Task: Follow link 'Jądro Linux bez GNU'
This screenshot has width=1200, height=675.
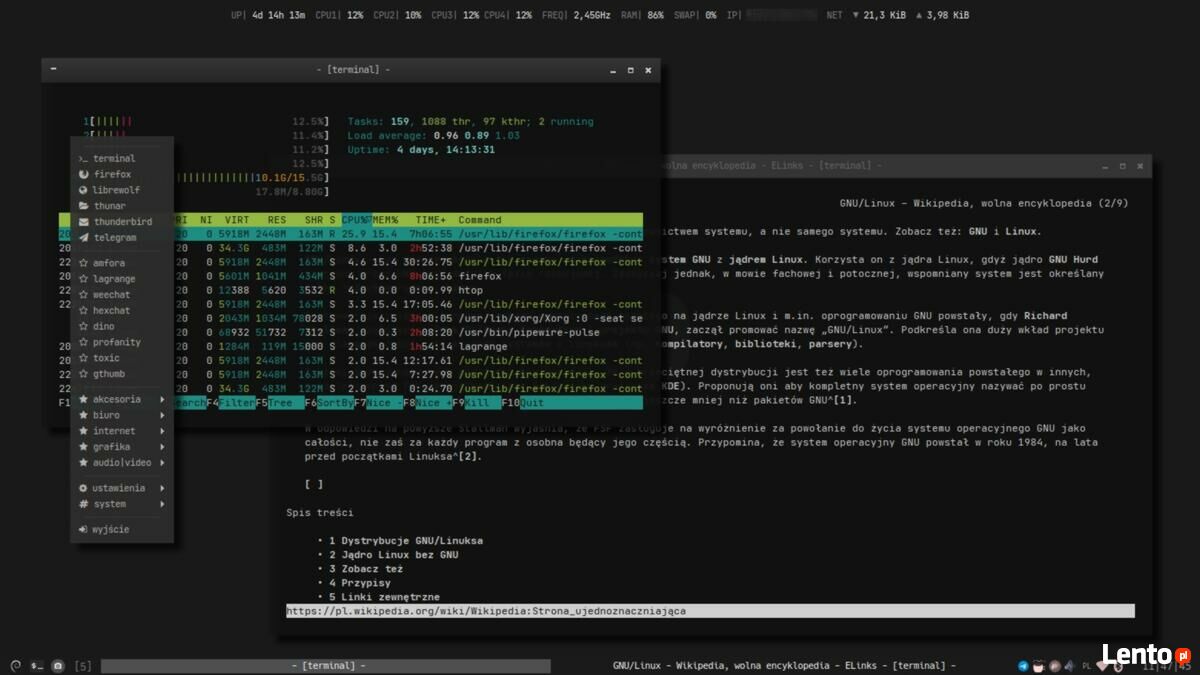Action: 400,555
